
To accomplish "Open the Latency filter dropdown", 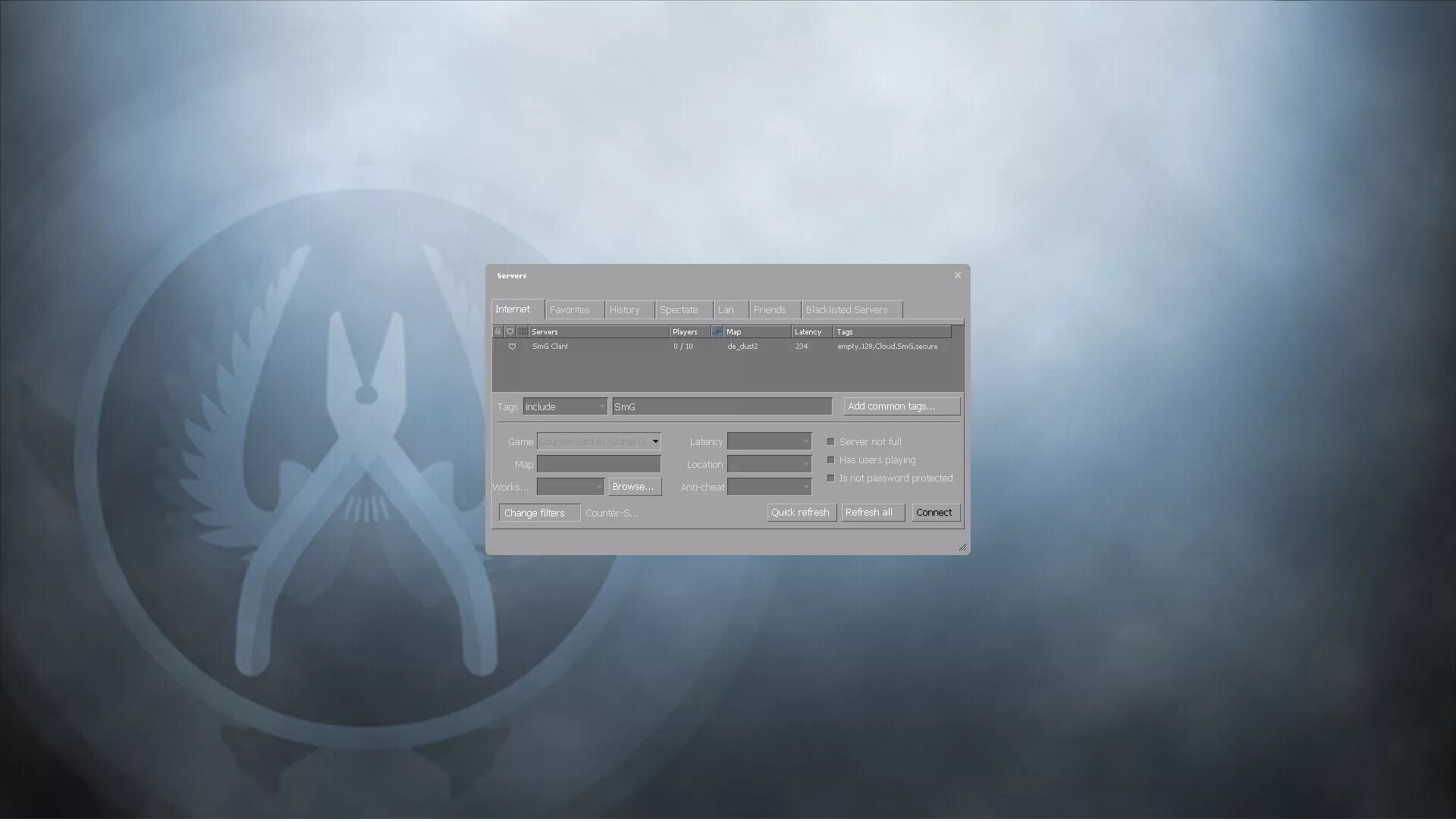I will [x=769, y=442].
